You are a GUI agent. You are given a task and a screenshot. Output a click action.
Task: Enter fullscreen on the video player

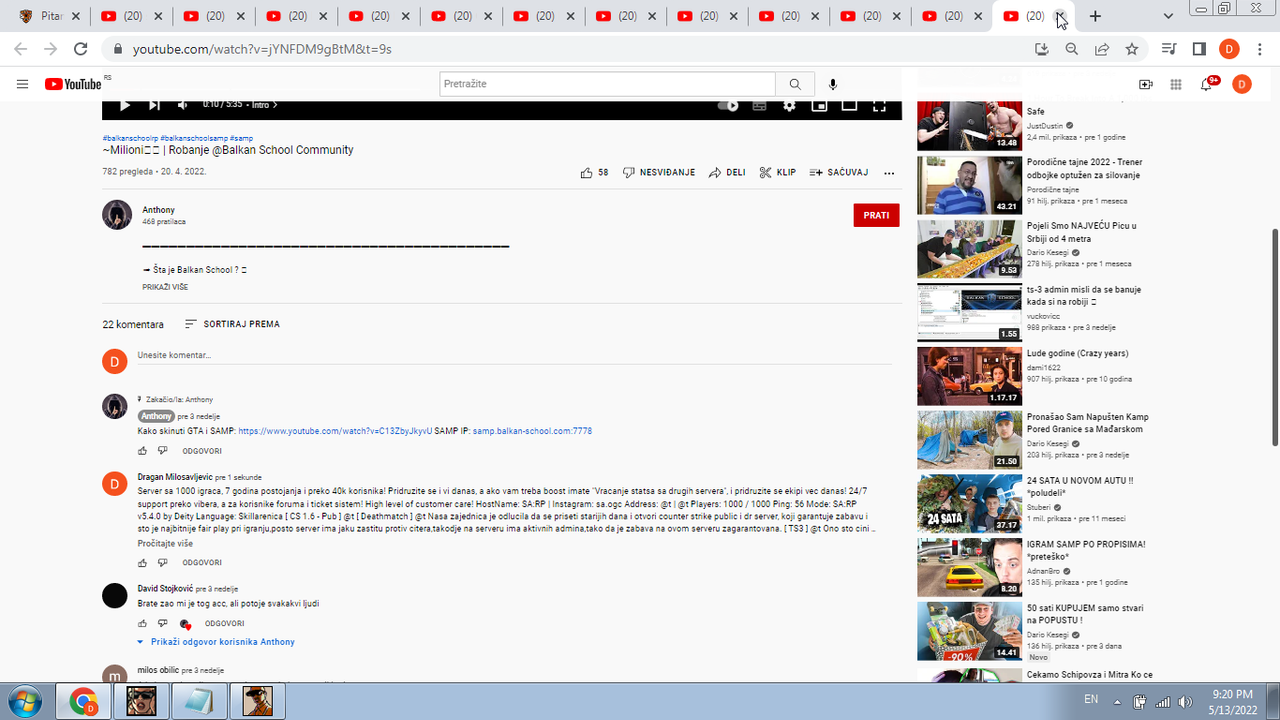click(880, 105)
